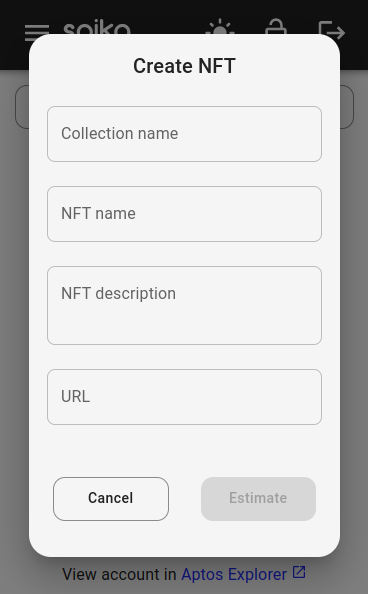This screenshot has width=368, height=594.
Task: Select the NFT name input
Action: click(x=184, y=214)
